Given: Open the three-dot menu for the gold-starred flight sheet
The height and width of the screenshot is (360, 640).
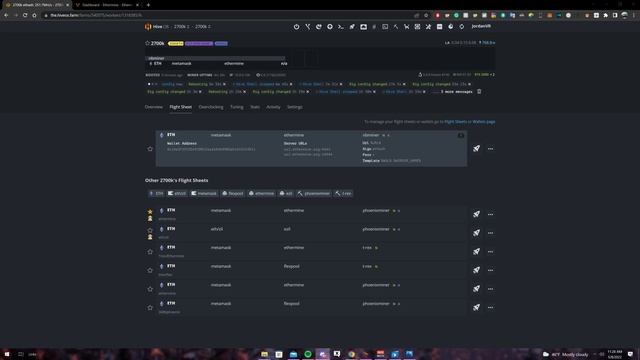Looking at the screenshot, I should [490, 214].
